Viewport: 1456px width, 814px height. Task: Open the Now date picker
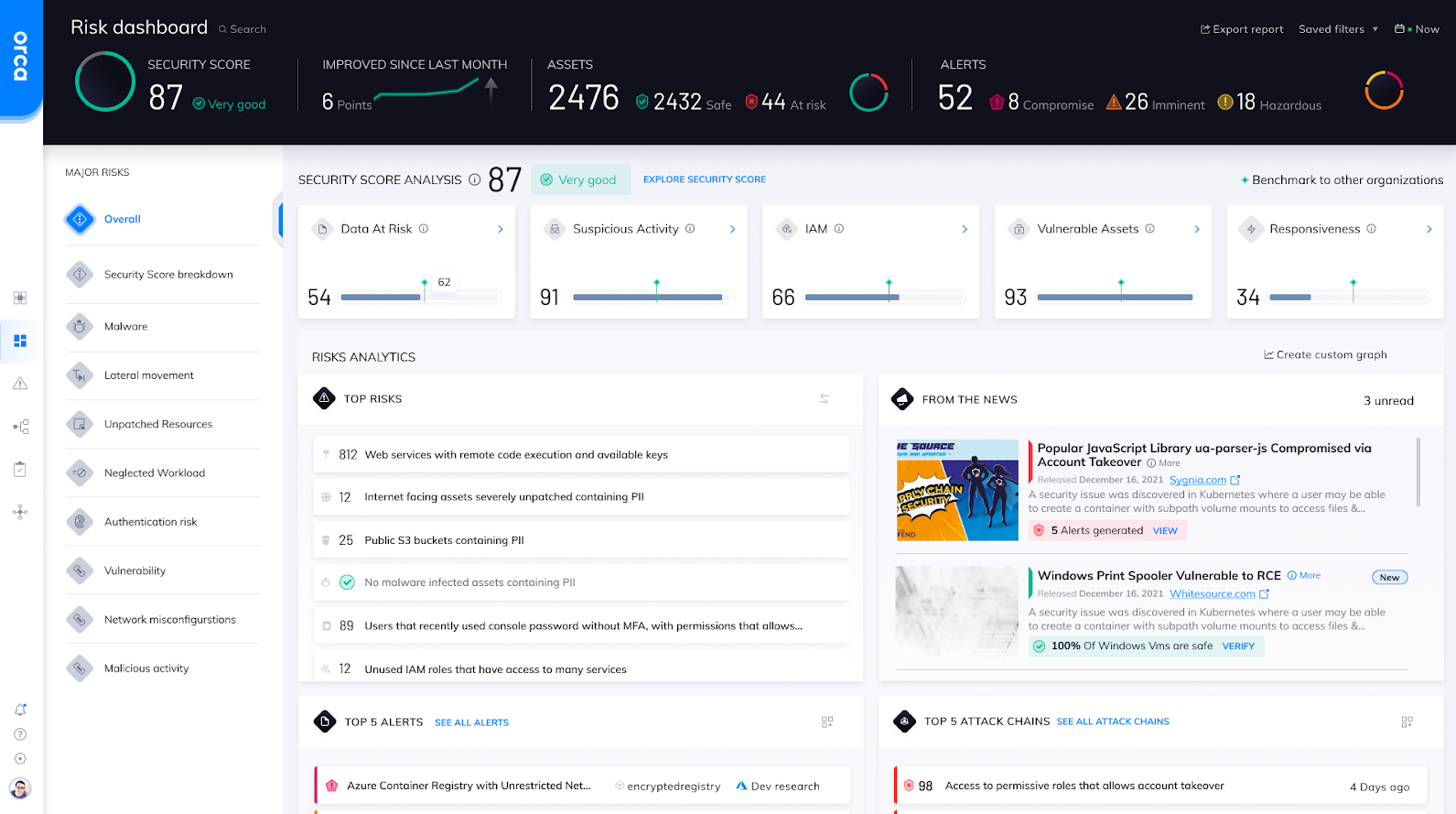point(1417,29)
